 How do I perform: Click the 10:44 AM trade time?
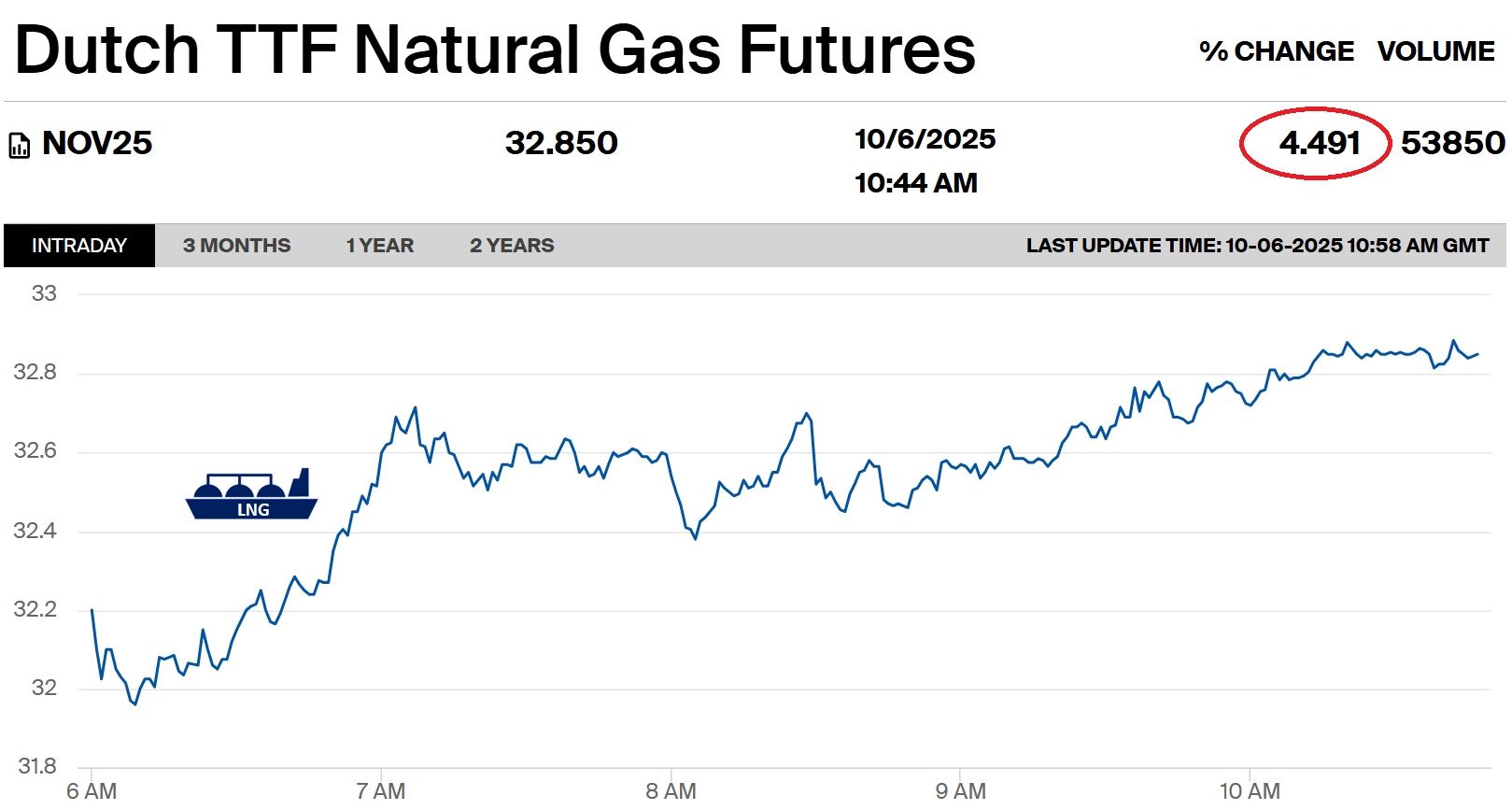click(915, 183)
